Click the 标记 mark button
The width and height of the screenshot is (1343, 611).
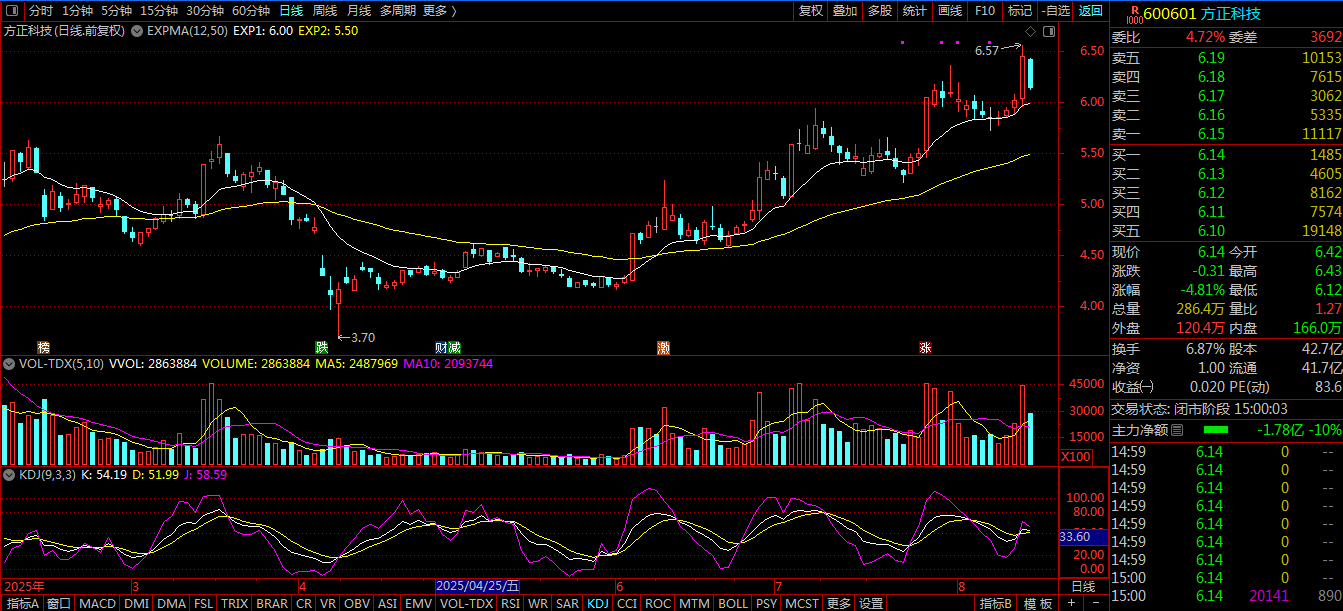click(1020, 11)
